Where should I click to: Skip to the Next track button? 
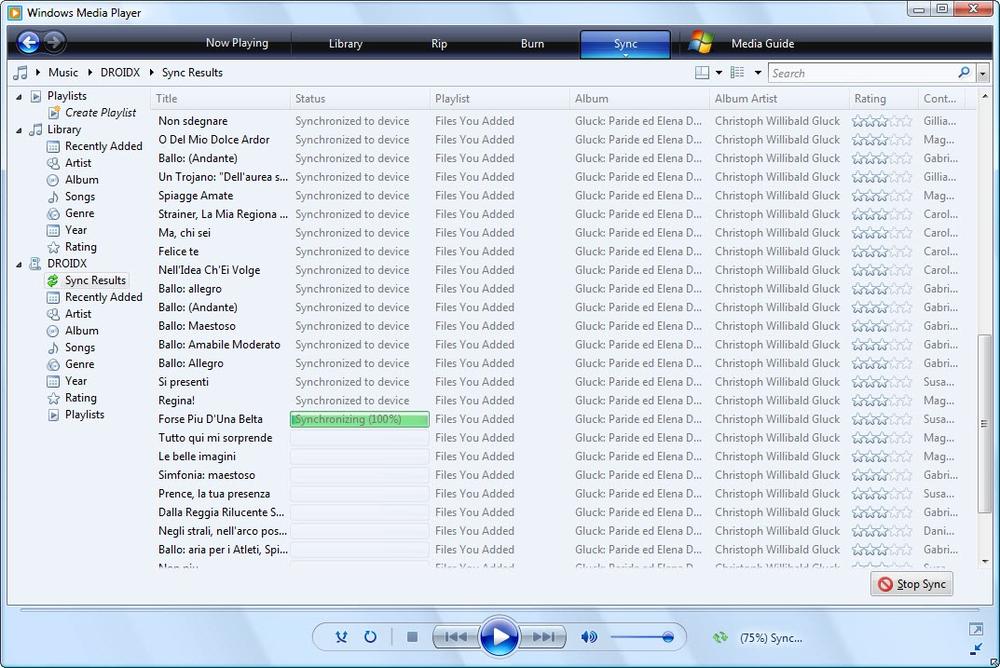point(544,637)
